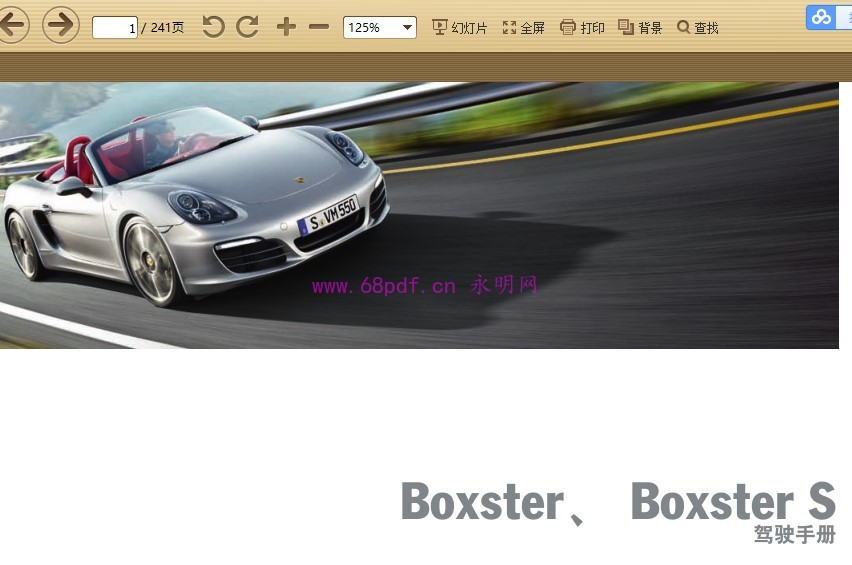Rotate page counterclockwise

coord(213,26)
